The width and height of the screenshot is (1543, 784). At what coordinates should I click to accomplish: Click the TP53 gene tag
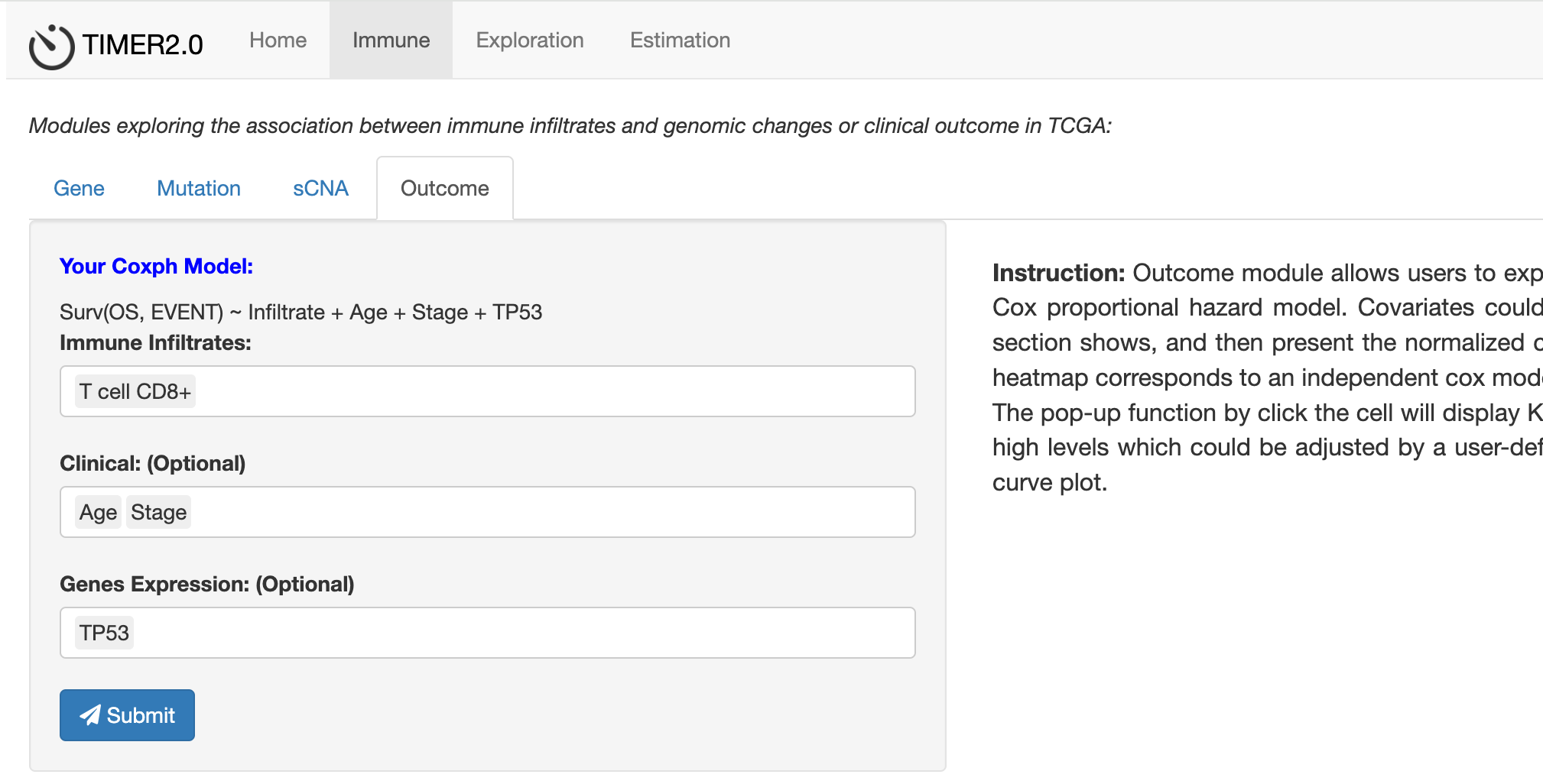pyautogui.click(x=104, y=633)
